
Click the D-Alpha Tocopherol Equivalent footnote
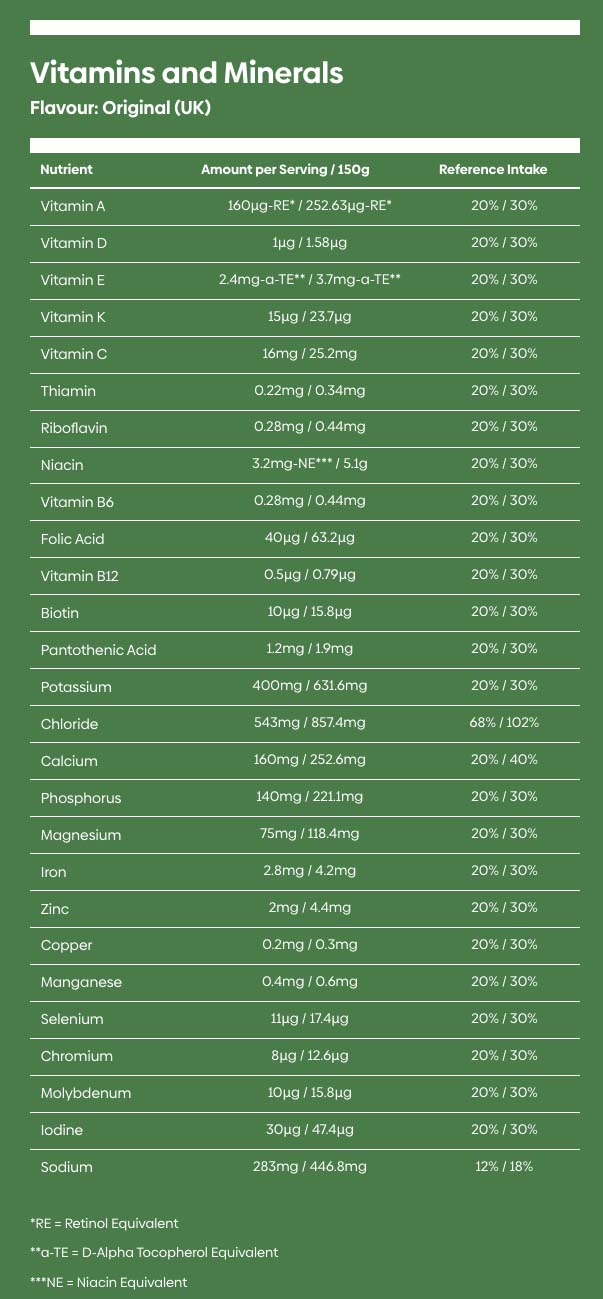[x=154, y=1252]
